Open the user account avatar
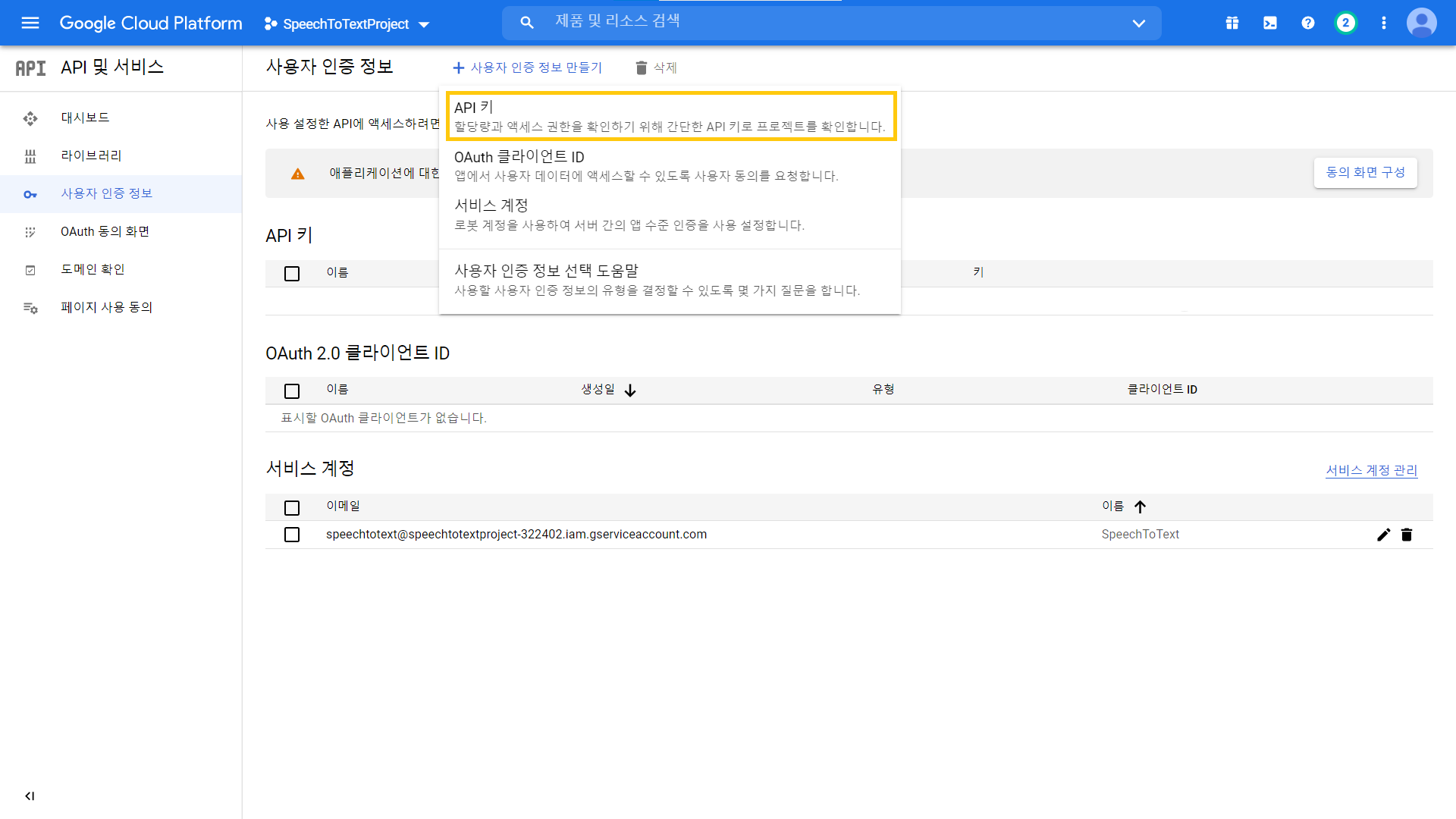1456x819 pixels. tap(1421, 23)
